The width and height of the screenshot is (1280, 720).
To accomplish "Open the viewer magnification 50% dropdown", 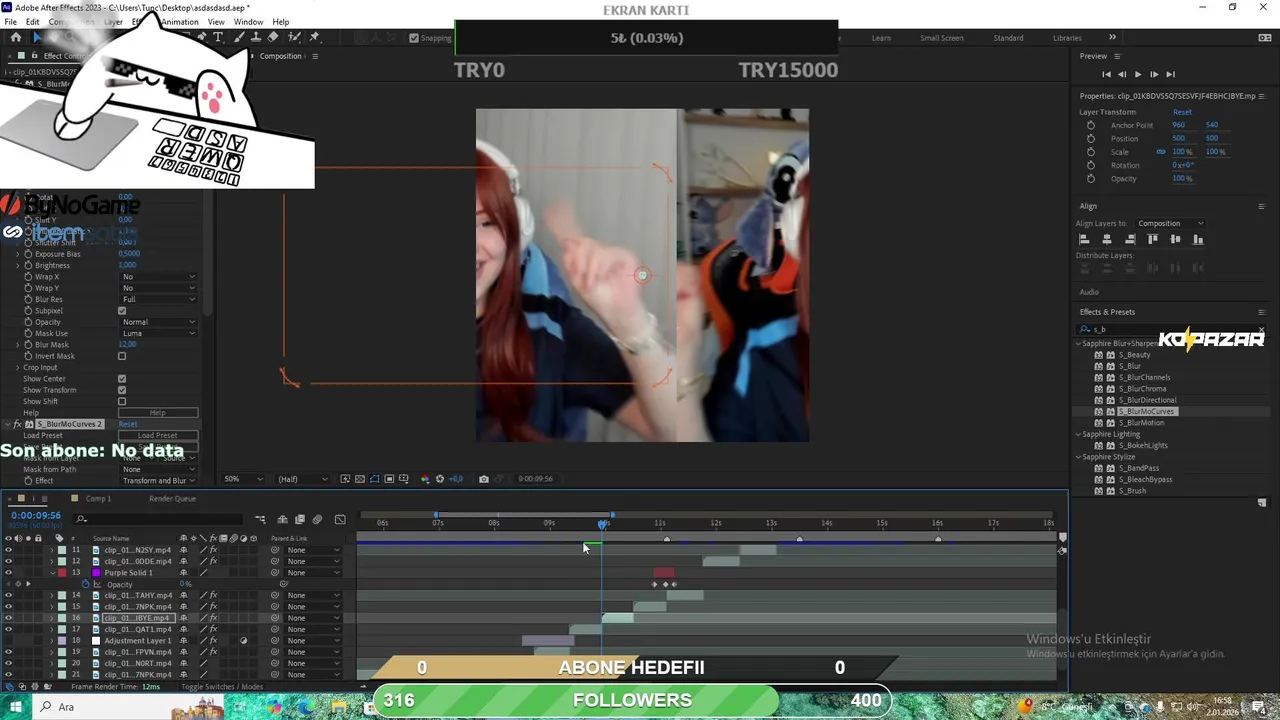I will (x=244, y=479).
